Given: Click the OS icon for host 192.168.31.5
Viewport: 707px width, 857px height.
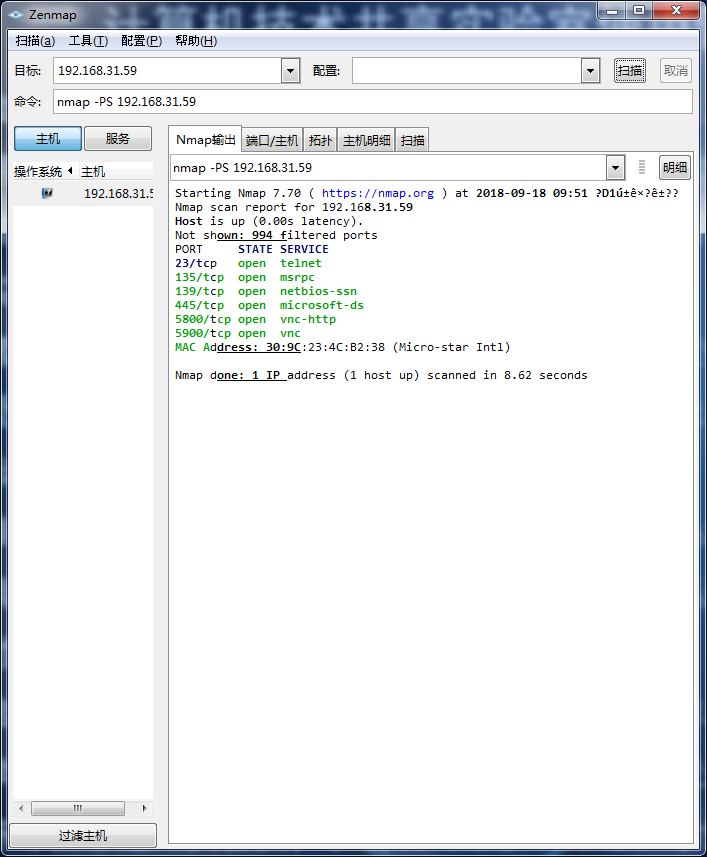Looking at the screenshot, I should pyautogui.click(x=47, y=193).
